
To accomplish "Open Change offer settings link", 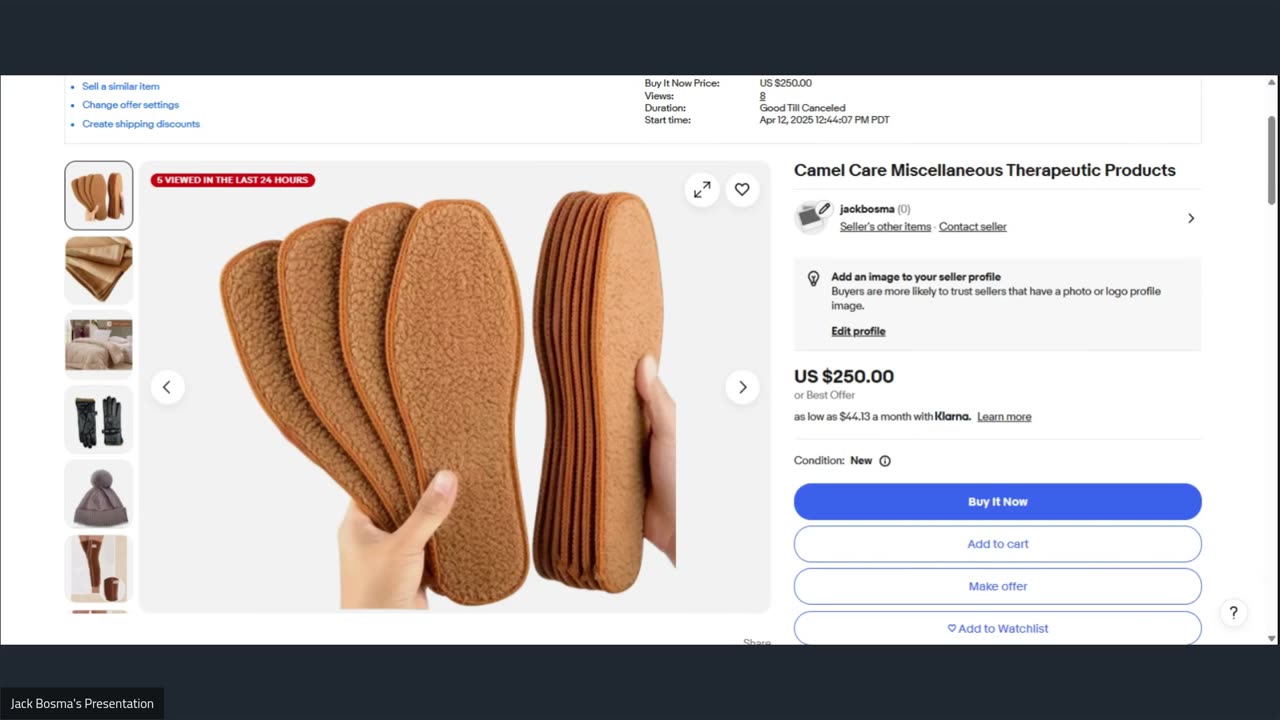I will click(131, 105).
